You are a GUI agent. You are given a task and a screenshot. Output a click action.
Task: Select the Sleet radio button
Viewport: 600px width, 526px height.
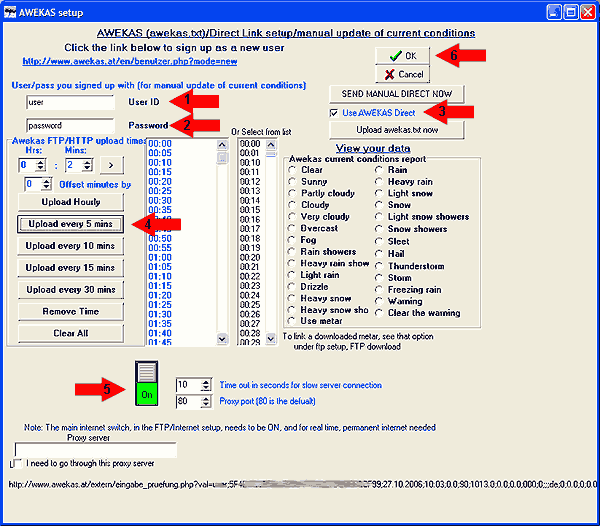tap(379, 241)
